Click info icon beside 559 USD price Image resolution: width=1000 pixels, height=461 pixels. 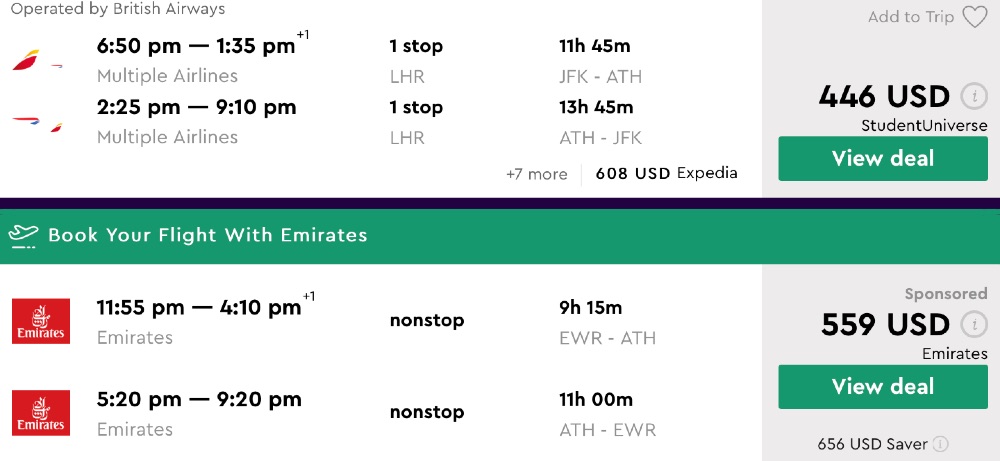tap(973, 325)
